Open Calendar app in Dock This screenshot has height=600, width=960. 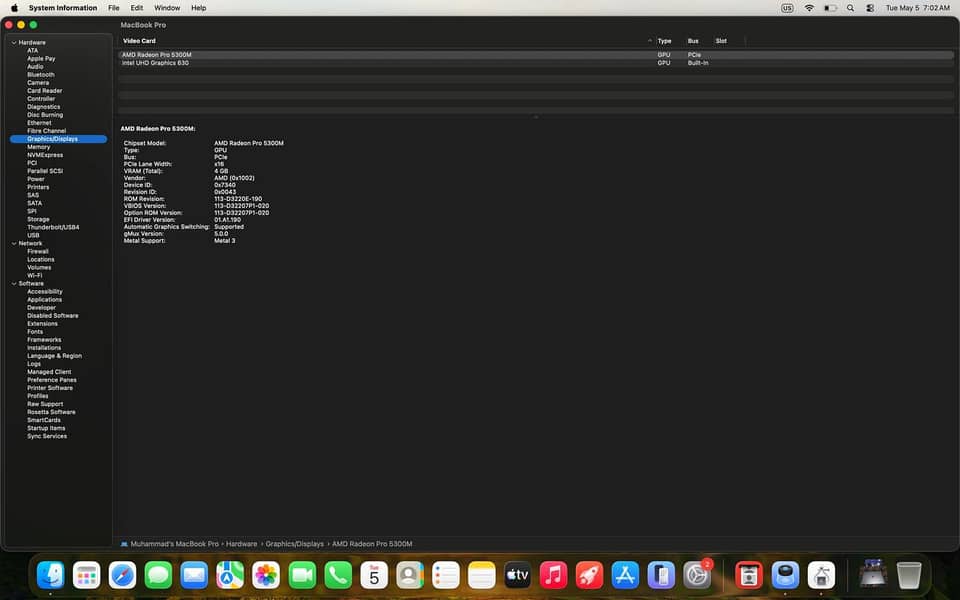tap(374, 576)
